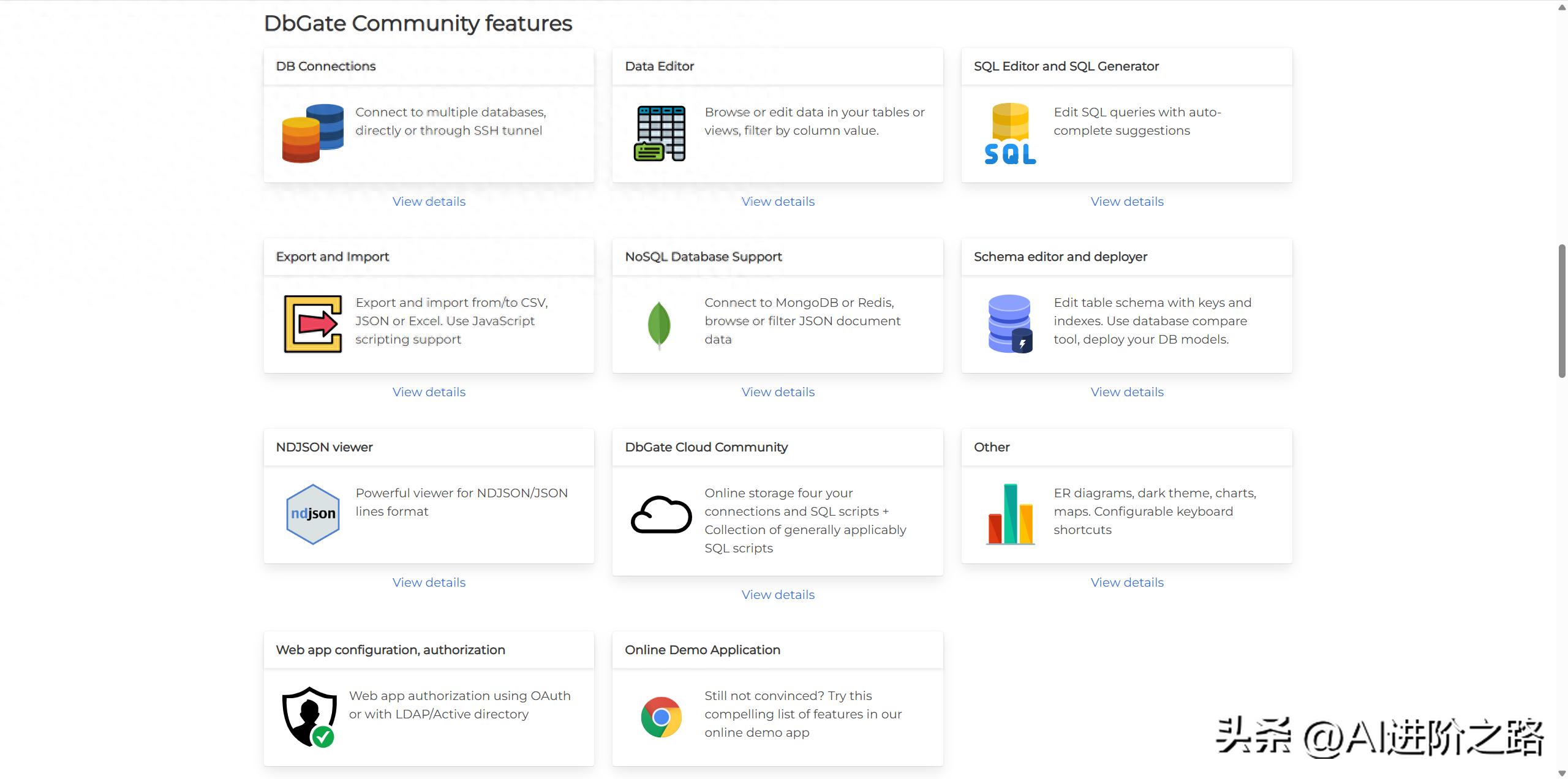Click the SQL Editor and SQL Generator title

click(1066, 66)
